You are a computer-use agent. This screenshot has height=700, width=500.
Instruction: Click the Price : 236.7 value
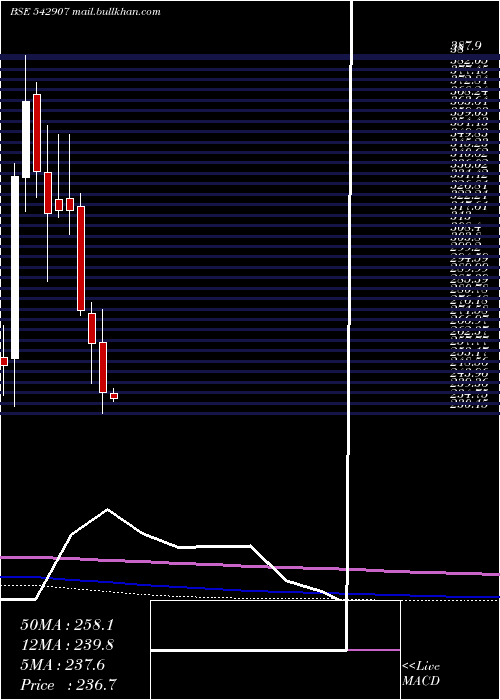pyautogui.click(x=69, y=685)
